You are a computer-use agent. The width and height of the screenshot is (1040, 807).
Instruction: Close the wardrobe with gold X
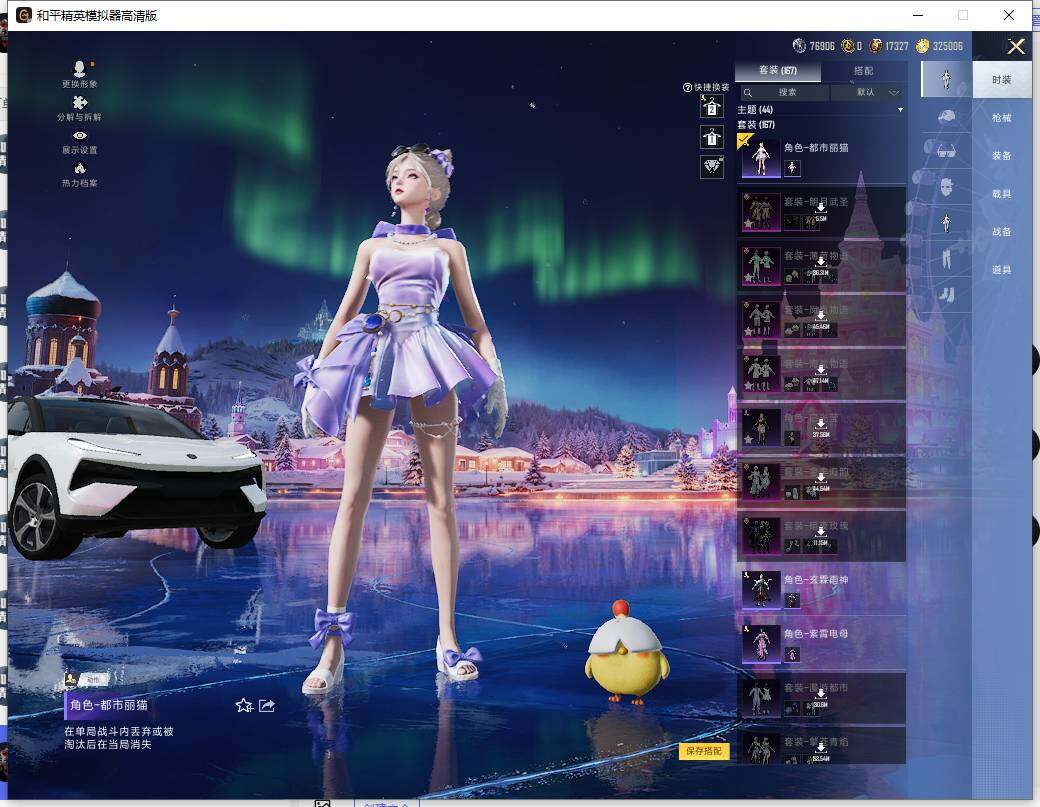click(1016, 46)
